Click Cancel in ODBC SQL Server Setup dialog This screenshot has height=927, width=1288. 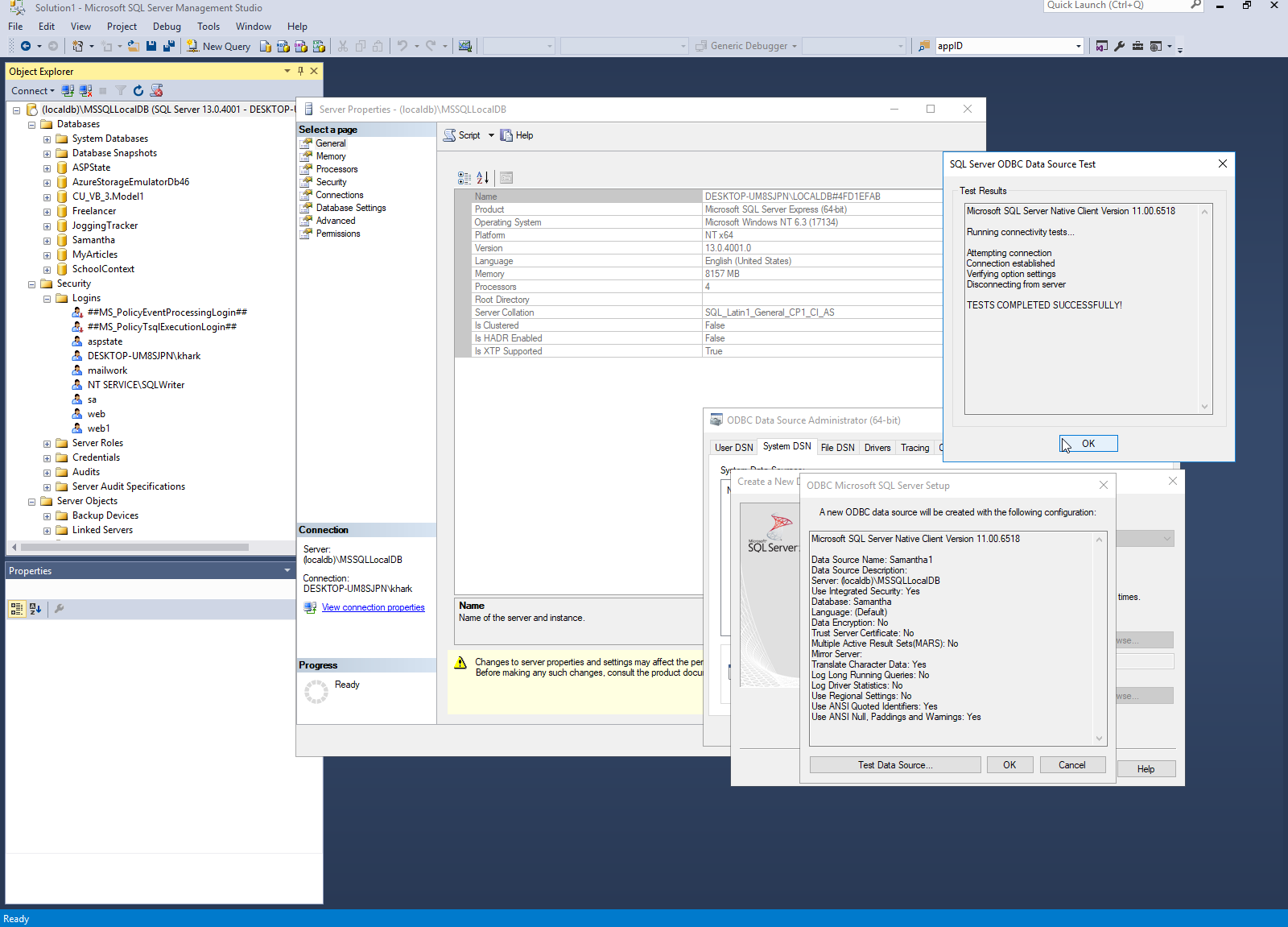(1072, 765)
